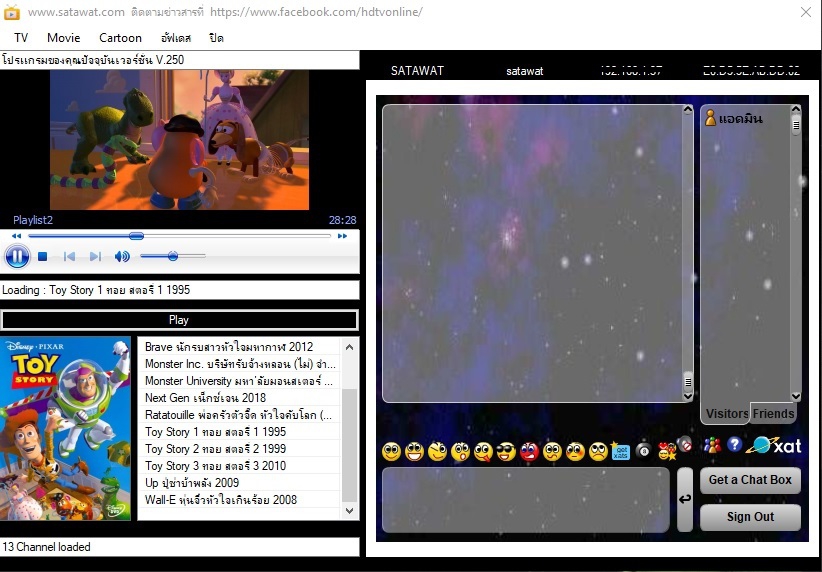The height and width of the screenshot is (572, 822).
Task: Open the Movie menu
Action: pos(63,38)
